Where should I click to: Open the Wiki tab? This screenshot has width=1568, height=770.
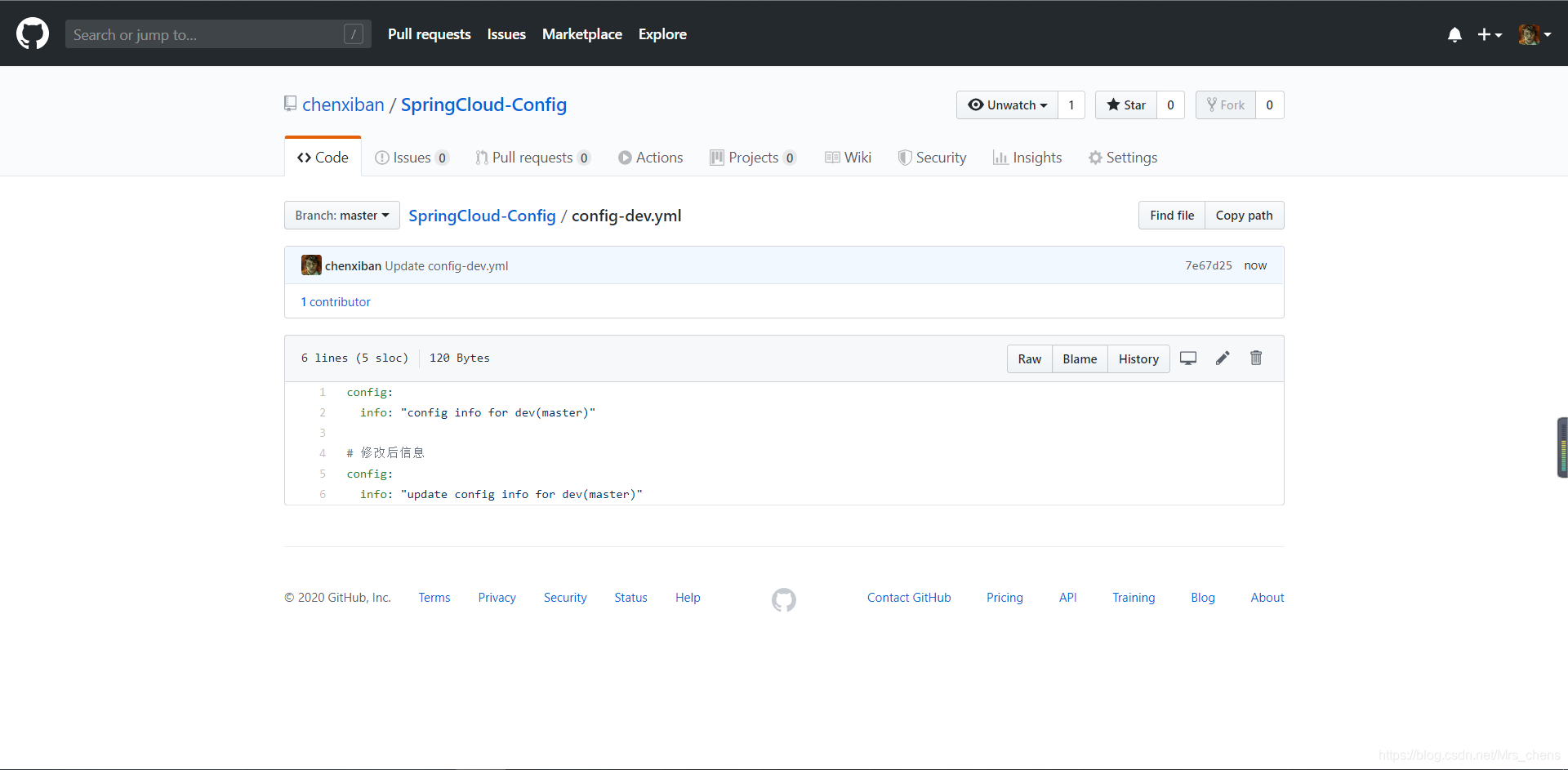tap(848, 158)
